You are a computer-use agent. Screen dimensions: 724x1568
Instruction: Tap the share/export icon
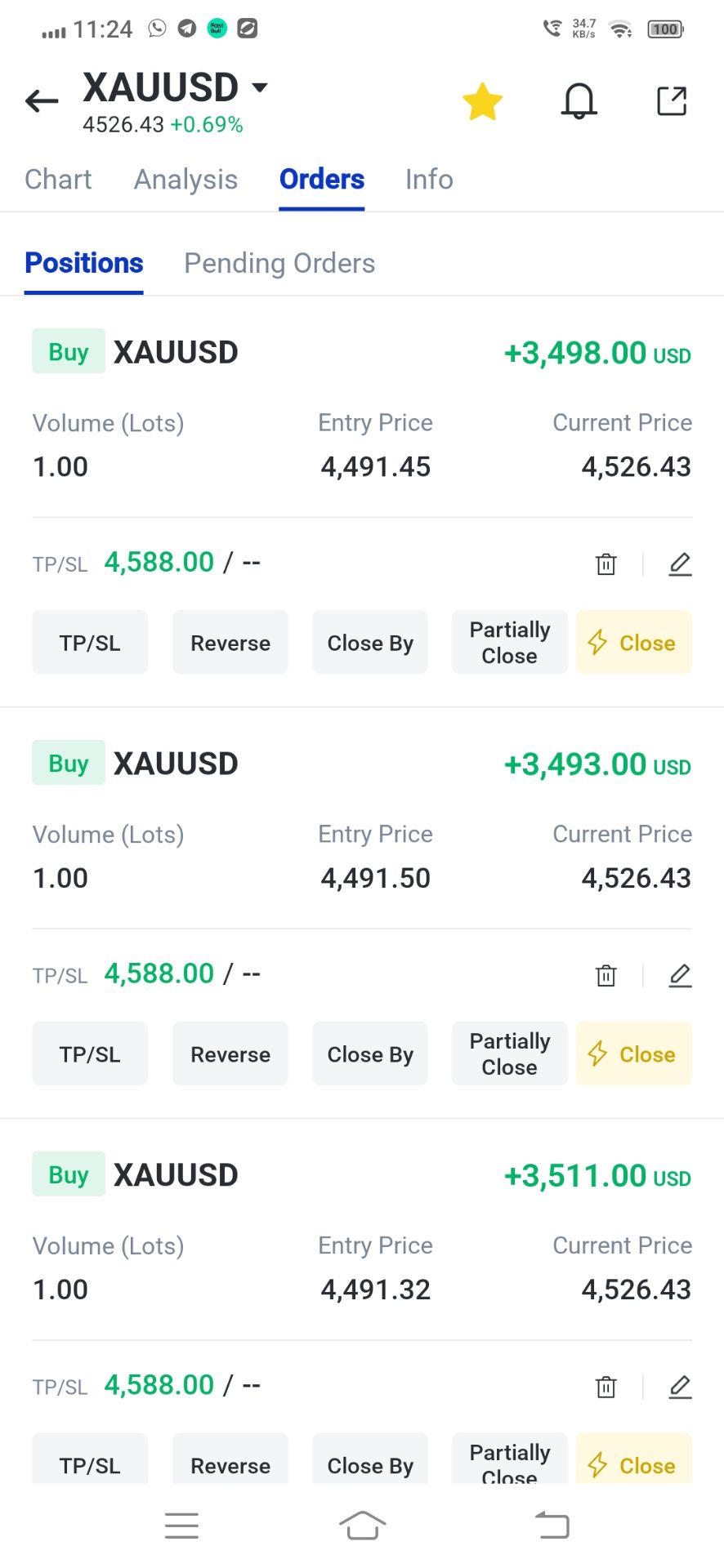[x=672, y=101]
